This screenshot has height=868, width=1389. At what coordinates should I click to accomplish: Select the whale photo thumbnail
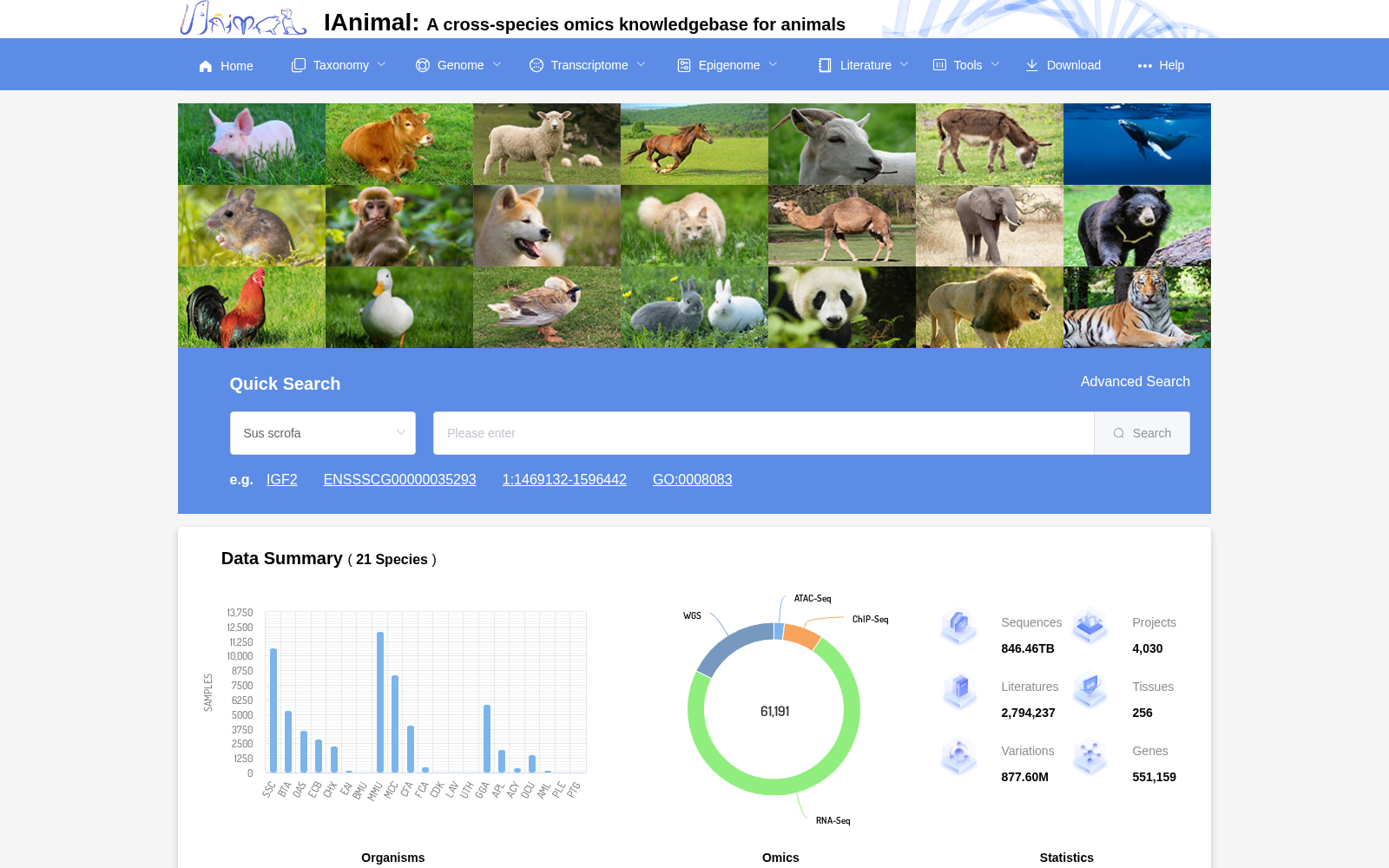pyautogui.click(x=1137, y=144)
